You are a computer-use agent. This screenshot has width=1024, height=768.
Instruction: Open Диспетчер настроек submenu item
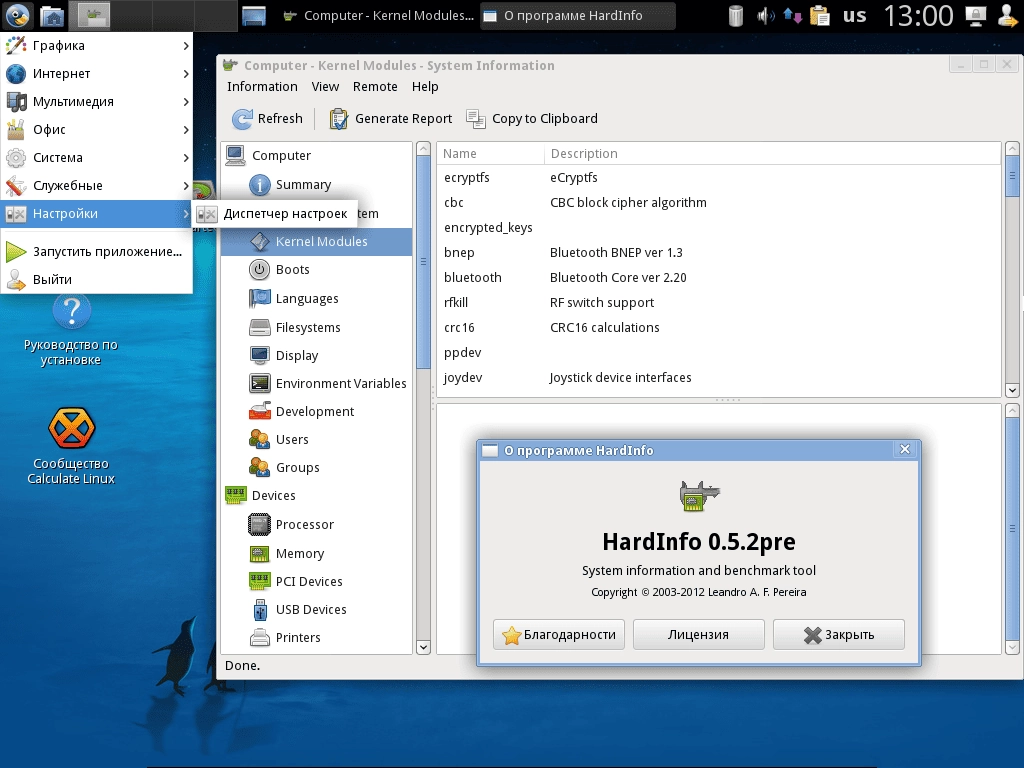275,214
